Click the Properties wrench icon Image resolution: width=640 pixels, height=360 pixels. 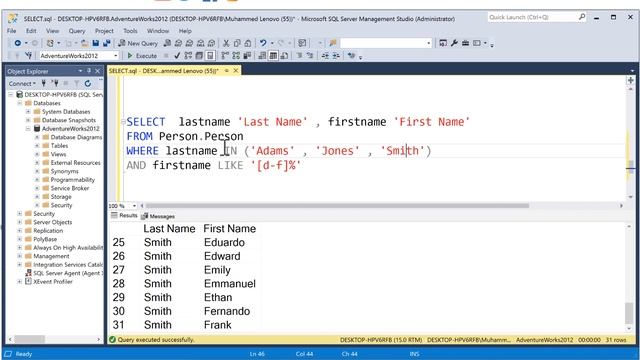[454, 43]
